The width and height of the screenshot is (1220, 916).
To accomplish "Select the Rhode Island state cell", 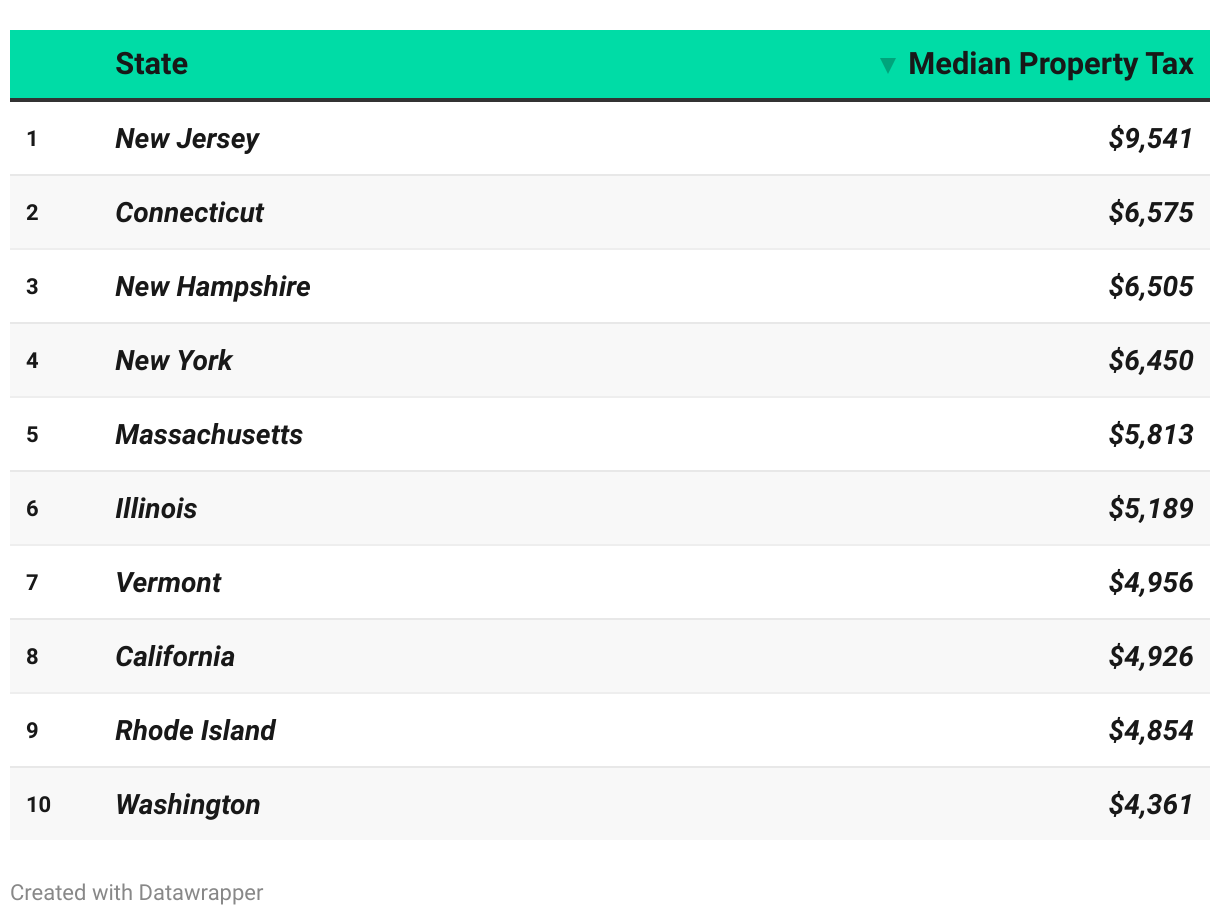I will tap(196, 731).
